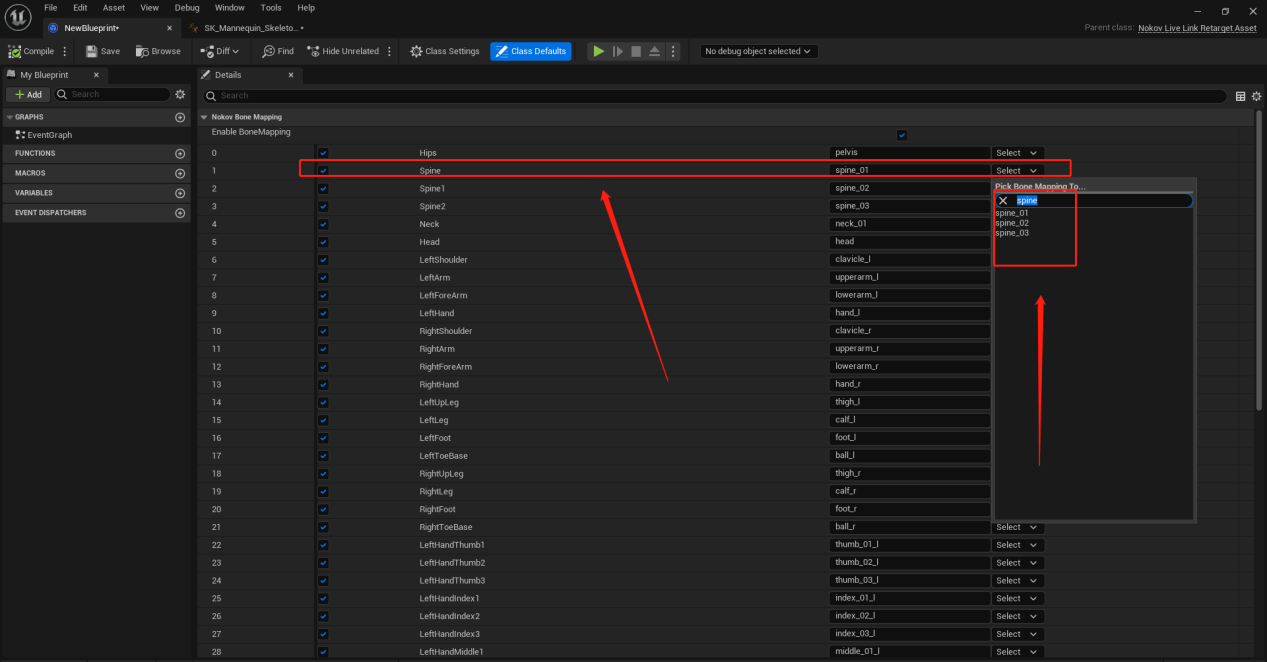The height and width of the screenshot is (662, 1267).
Task: Open Browse to asset in content browser
Action: [141, 51]
